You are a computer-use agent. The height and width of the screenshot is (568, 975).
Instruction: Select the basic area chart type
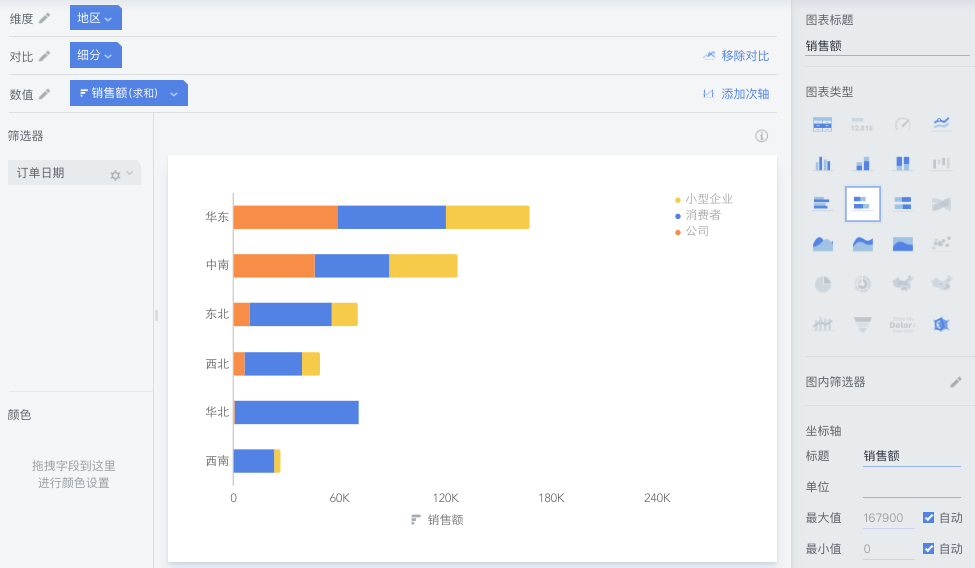(822, 244)
